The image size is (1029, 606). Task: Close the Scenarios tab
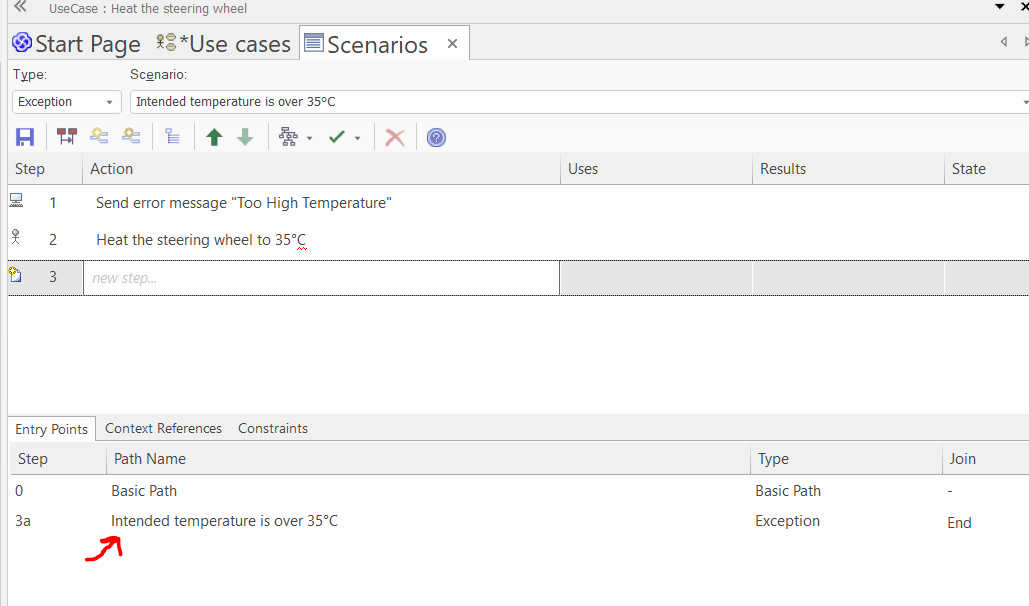(x=452, y=44)
